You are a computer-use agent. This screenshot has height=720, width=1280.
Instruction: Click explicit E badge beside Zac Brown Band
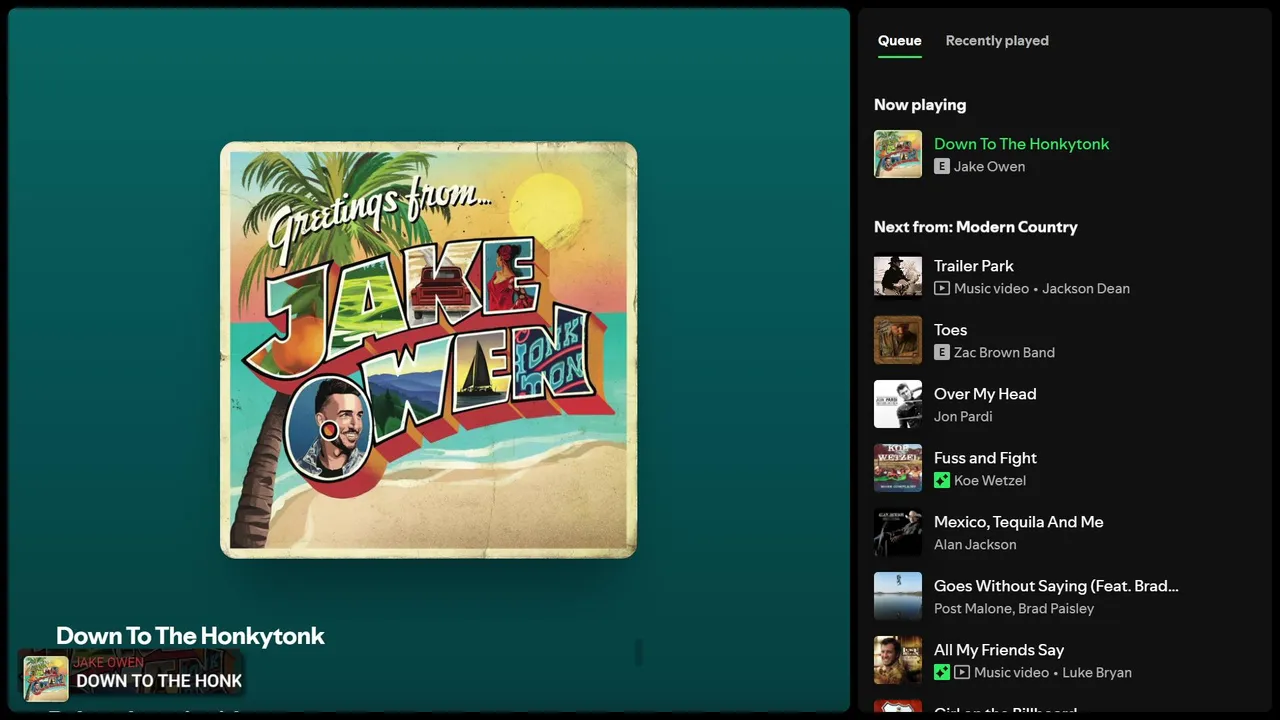941,353
